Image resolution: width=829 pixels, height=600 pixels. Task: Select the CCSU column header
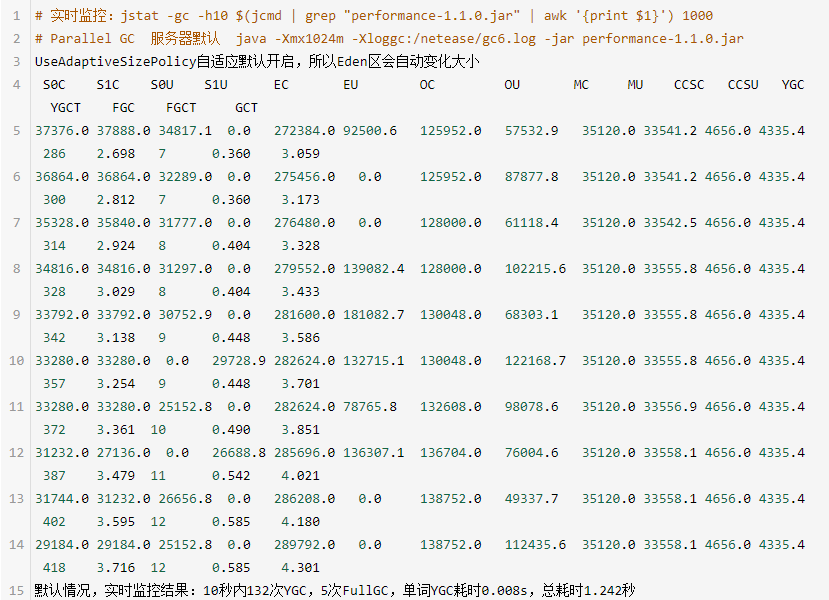pyautogui.click(x=743, y=85)
